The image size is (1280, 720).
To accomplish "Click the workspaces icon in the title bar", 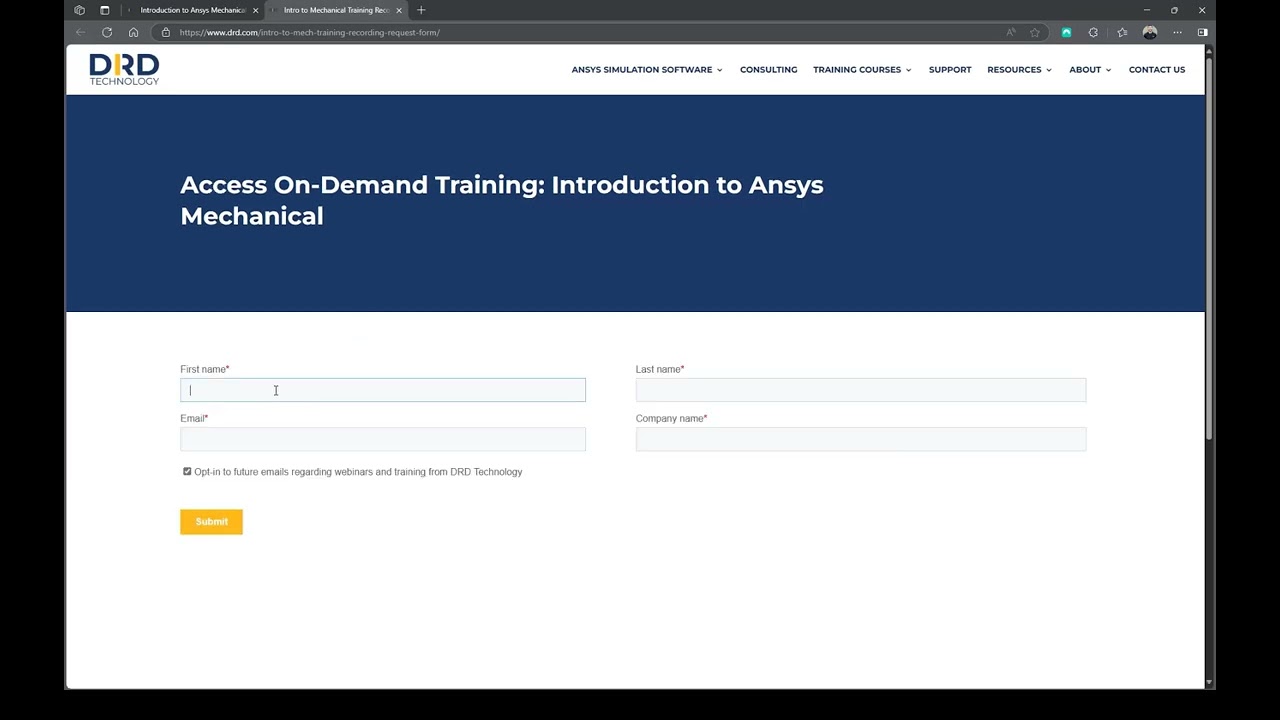I will point(80,10).
